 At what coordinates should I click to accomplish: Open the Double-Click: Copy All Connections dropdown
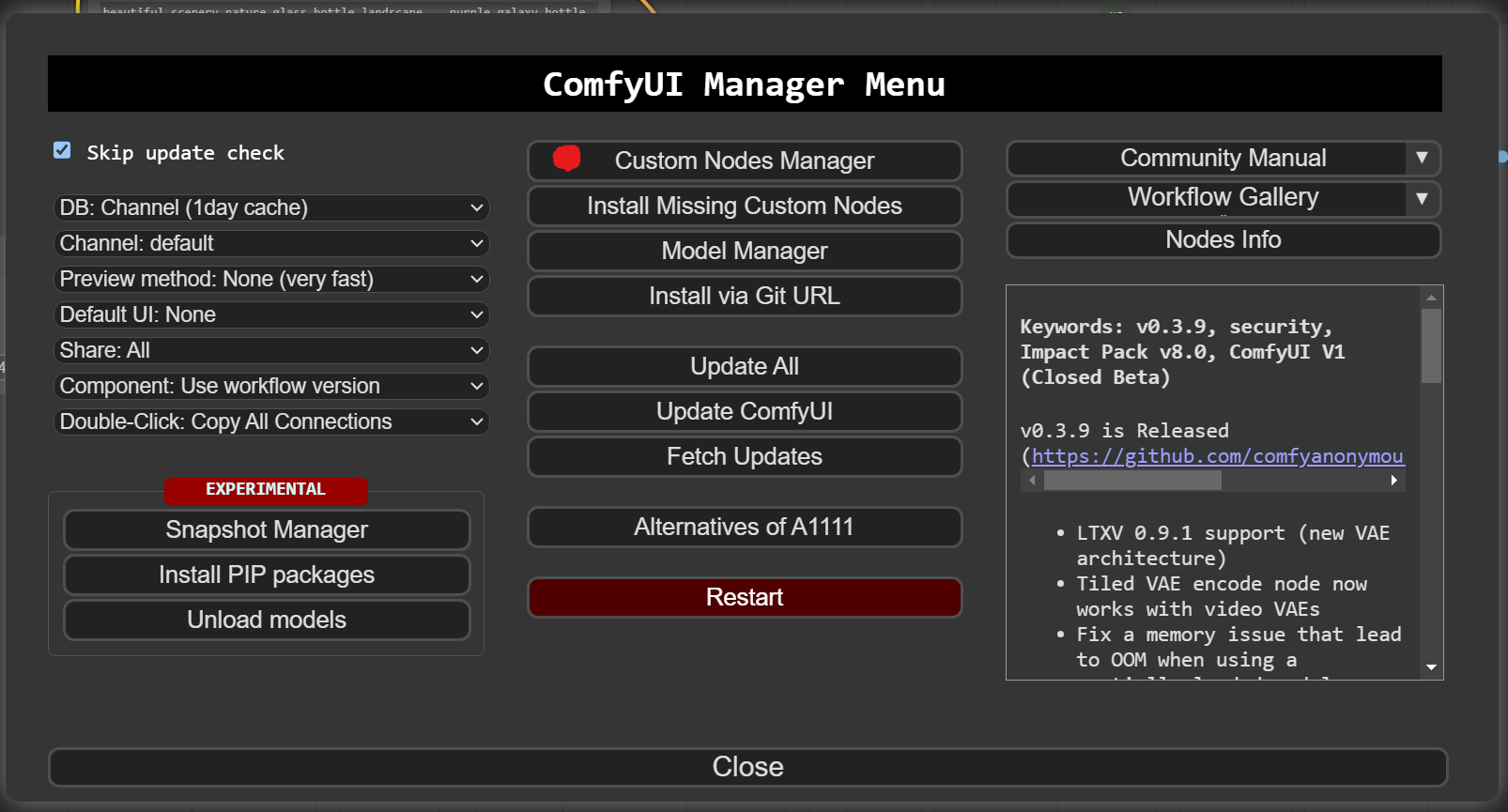click(x=271, y=421)
